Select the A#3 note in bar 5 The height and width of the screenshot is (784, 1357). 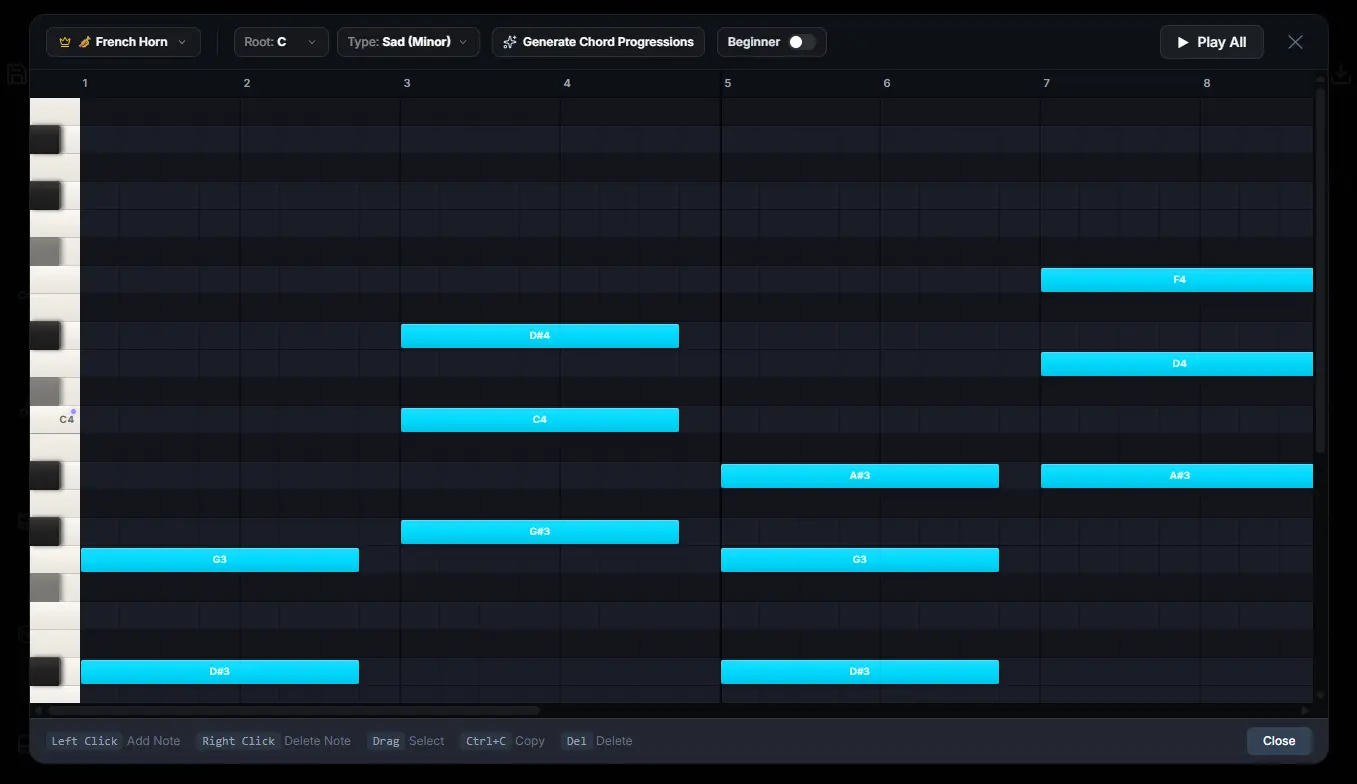click(x=860, y=476)
